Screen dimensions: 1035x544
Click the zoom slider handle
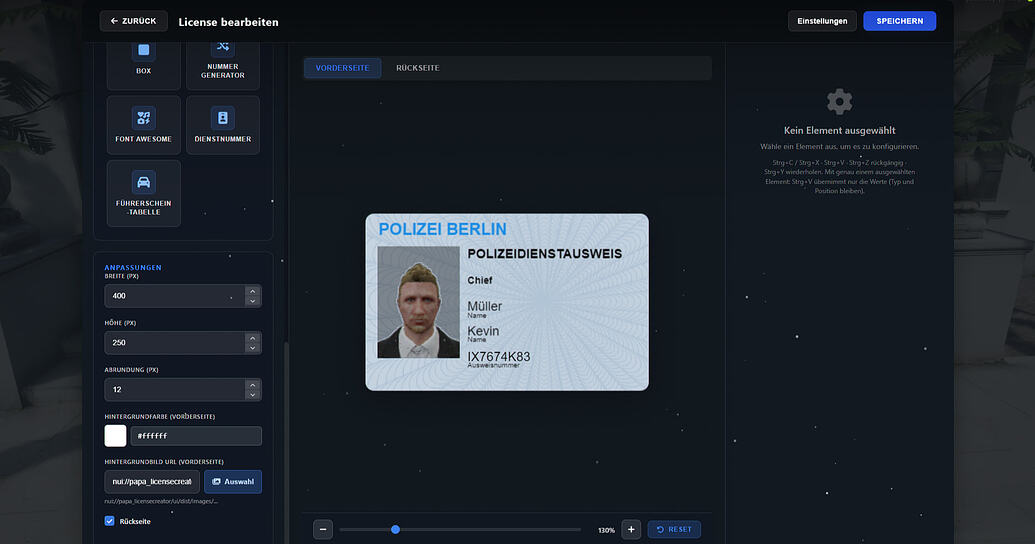[395, 529]
